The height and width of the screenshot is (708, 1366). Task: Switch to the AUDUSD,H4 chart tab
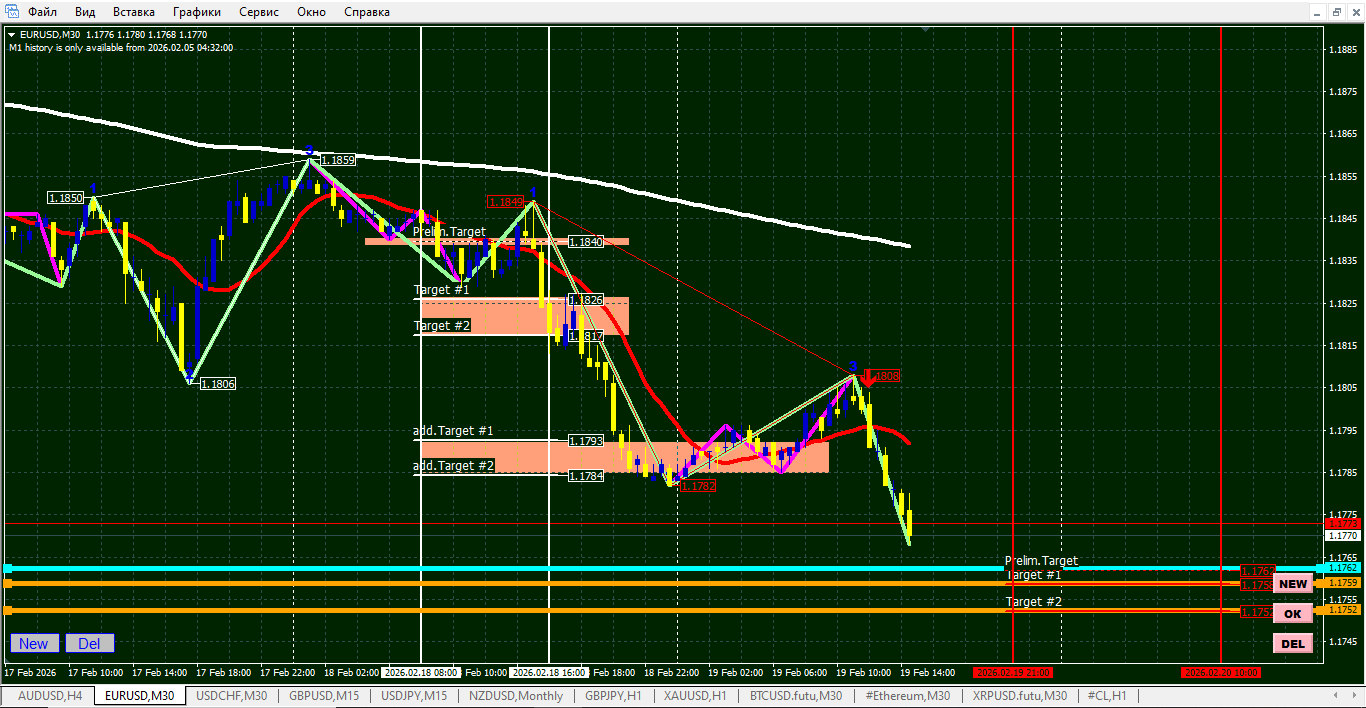coord(50,696)
